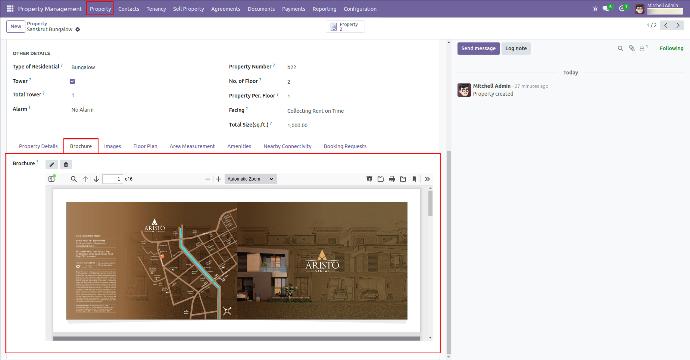Click the pencil edit brochure icon
This screenshot has width=690, height=360.
click(51, 164)
